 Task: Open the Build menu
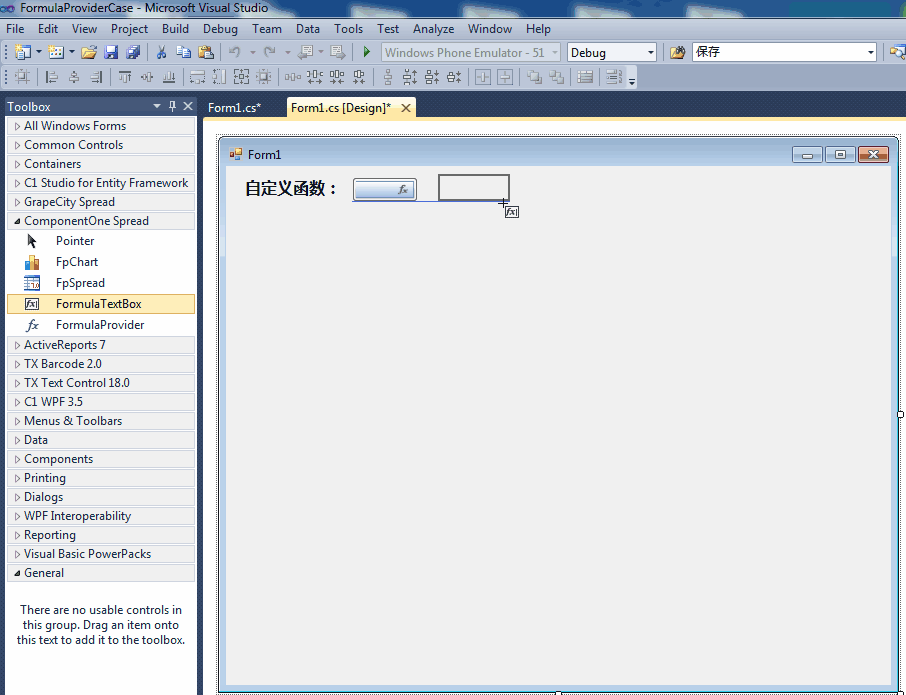pyautogui.click(x=175, y=29)
